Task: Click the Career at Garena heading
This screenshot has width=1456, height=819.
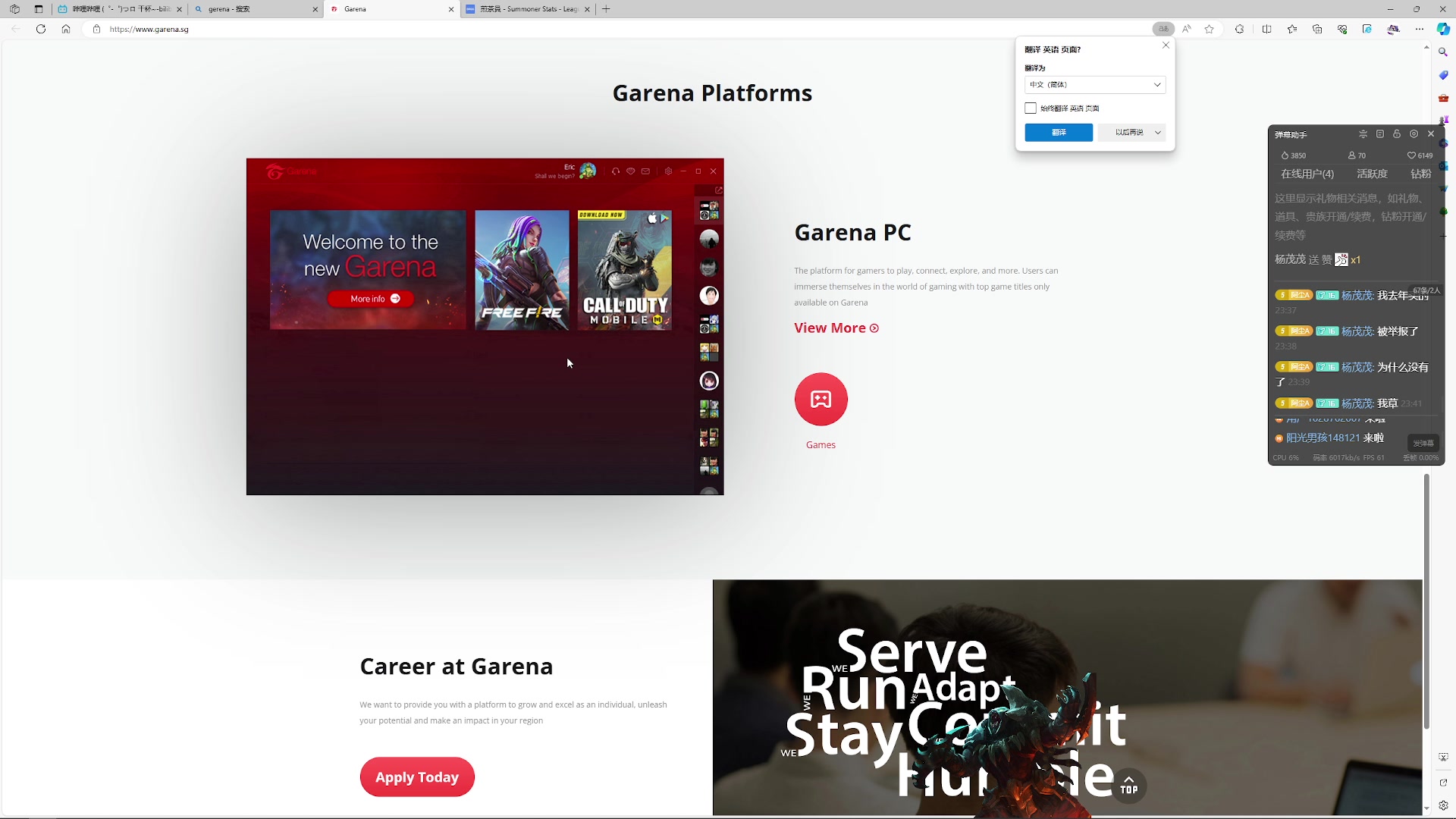Action: pyautogui.click(x=456, y=666)
